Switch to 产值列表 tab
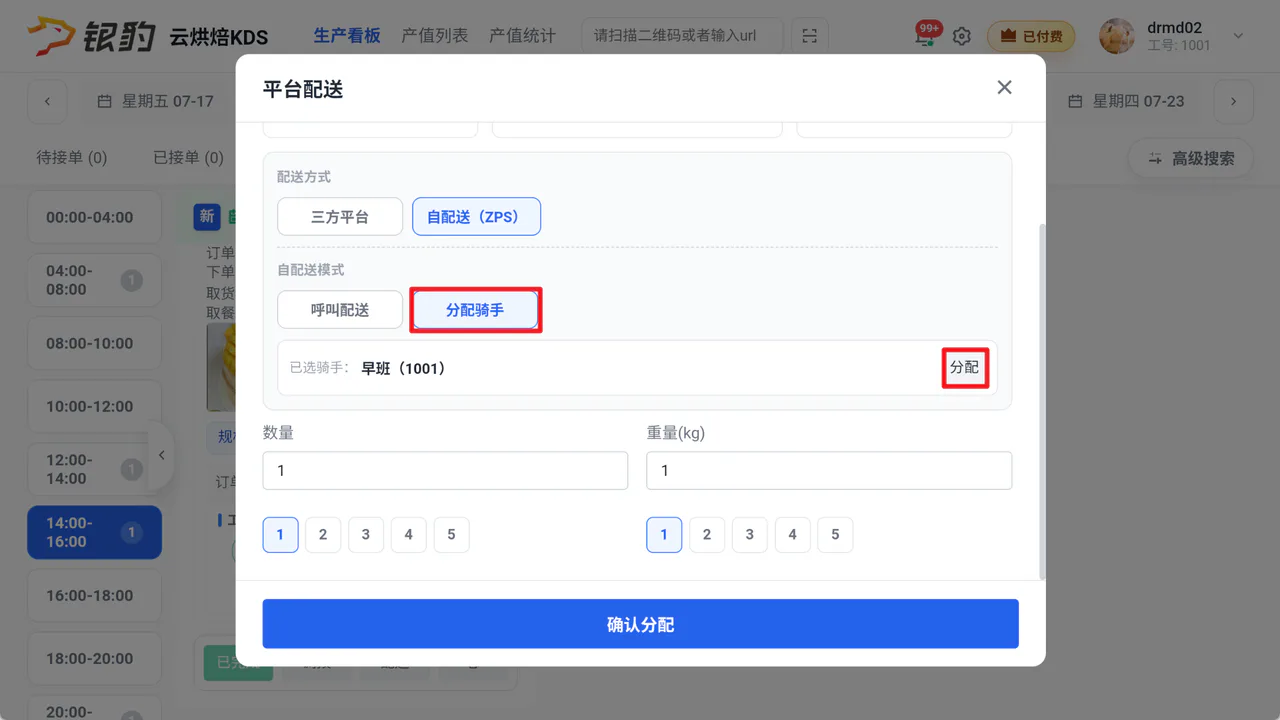The image size is (1280, 720). (x=435, y=36)
